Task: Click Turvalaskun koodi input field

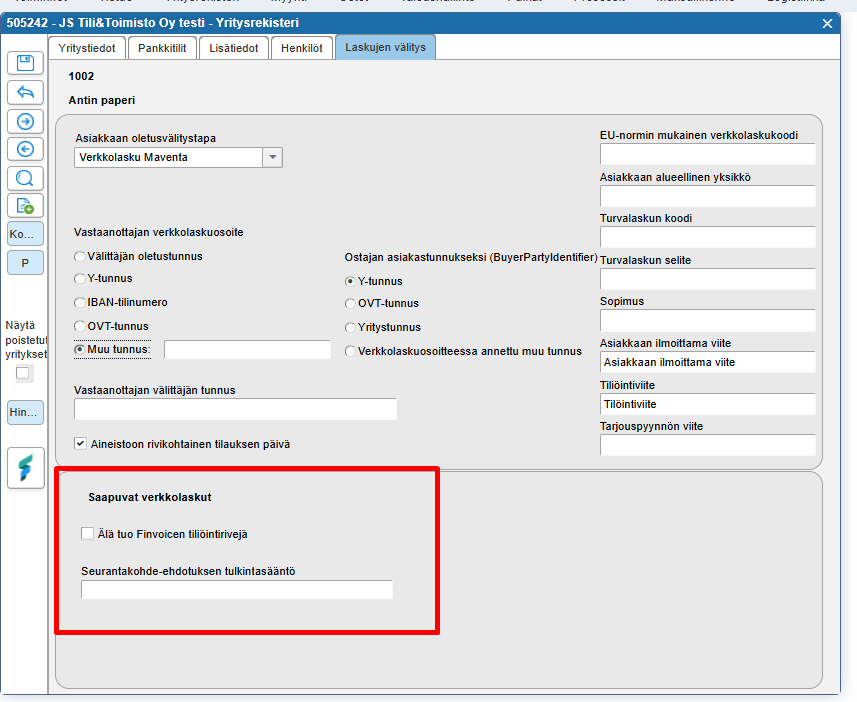Action: (x=708, y=237)
